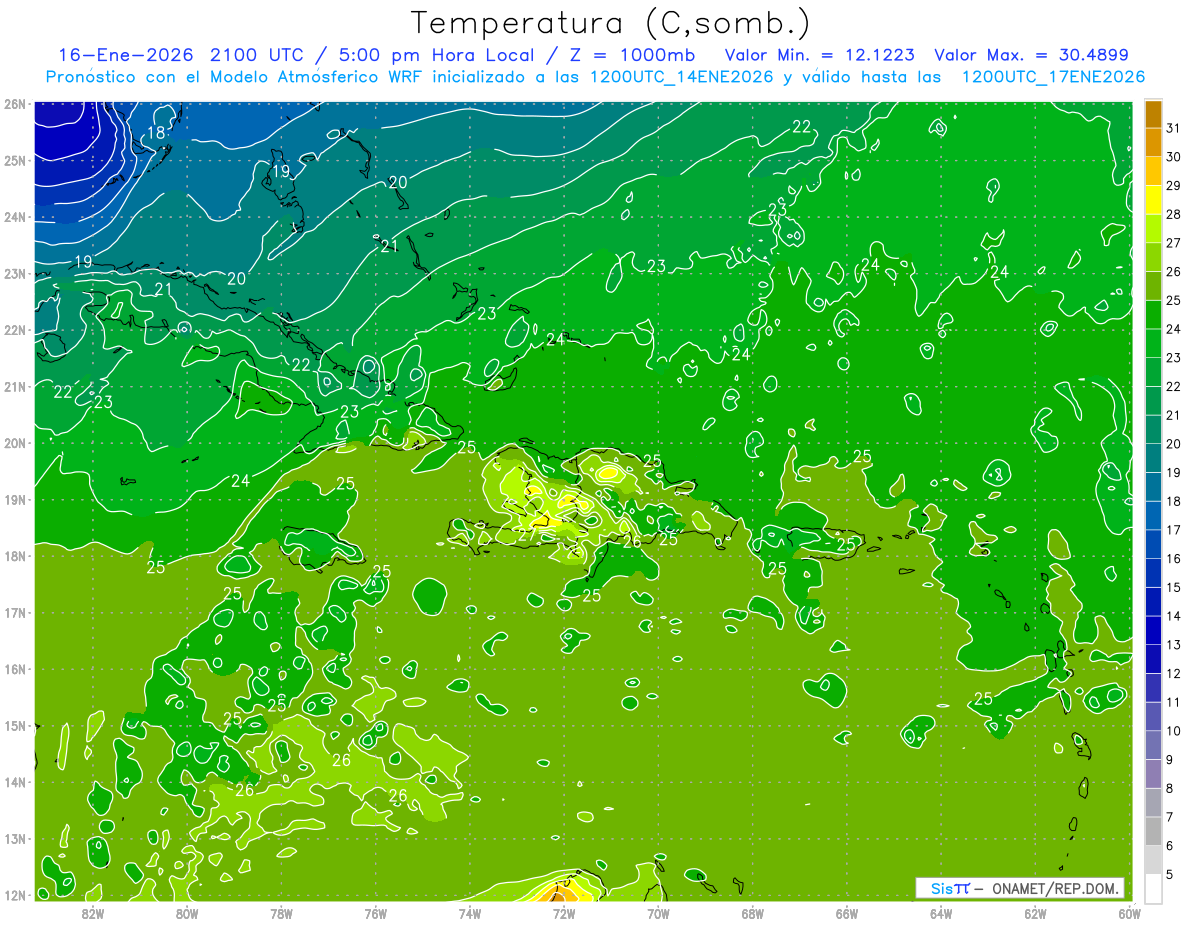Image resolution: width=1200 pixels, height=927 pixels.
Task: Select the color scale value label '12'
Action: pyautogui.click(x=1175, y=673)
